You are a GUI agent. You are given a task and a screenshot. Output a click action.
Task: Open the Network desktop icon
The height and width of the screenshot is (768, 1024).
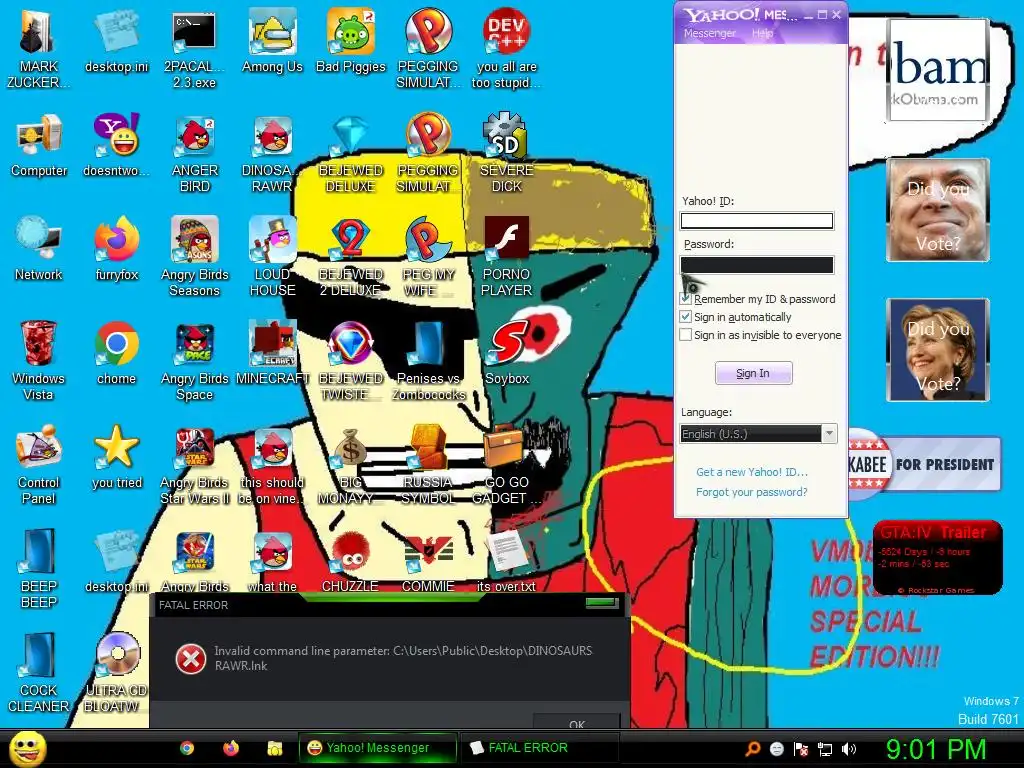click(x=39, y=249)
